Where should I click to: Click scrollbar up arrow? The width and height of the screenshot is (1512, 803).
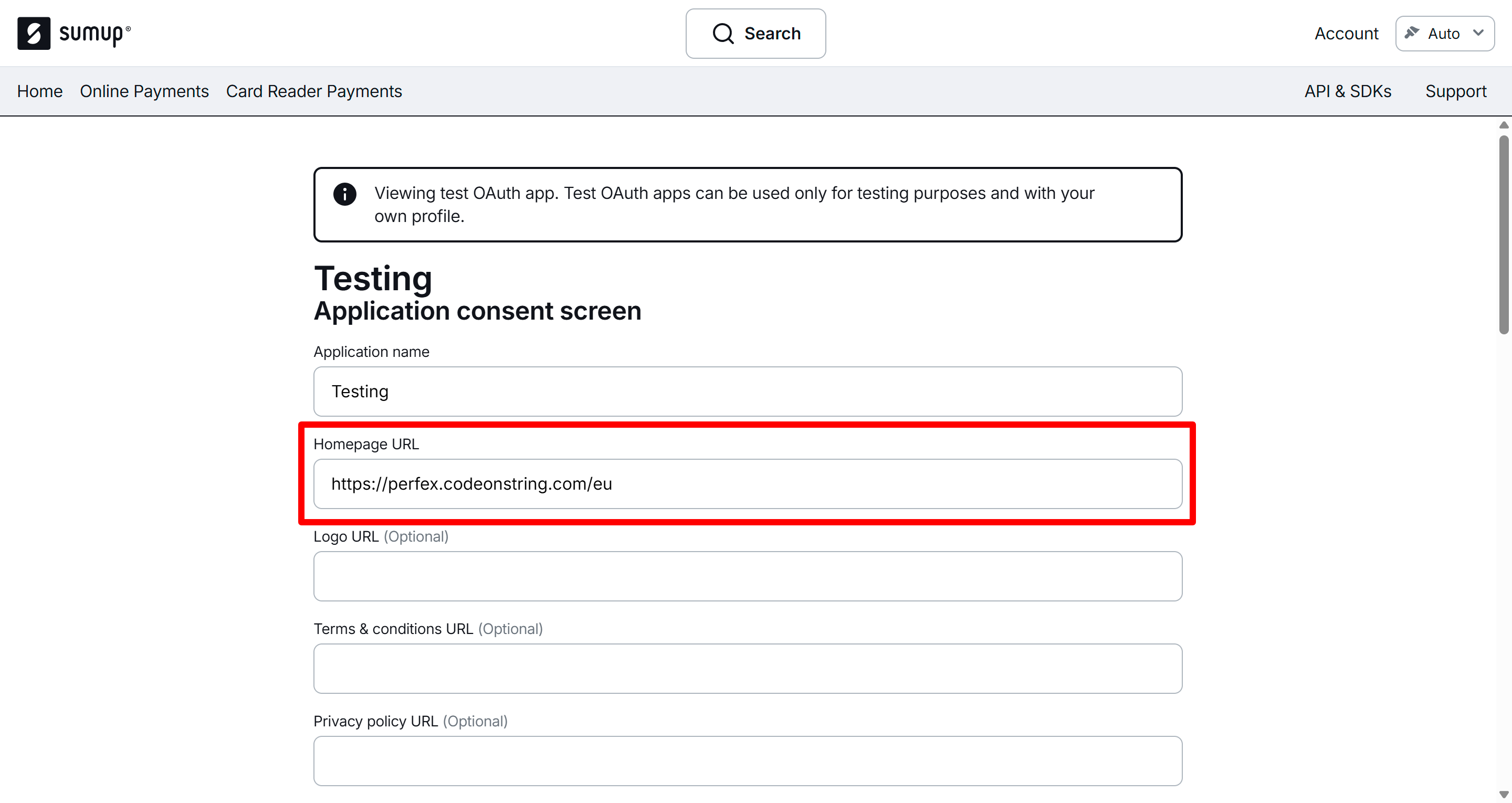pyautogui.click(x=1503, y=125)
